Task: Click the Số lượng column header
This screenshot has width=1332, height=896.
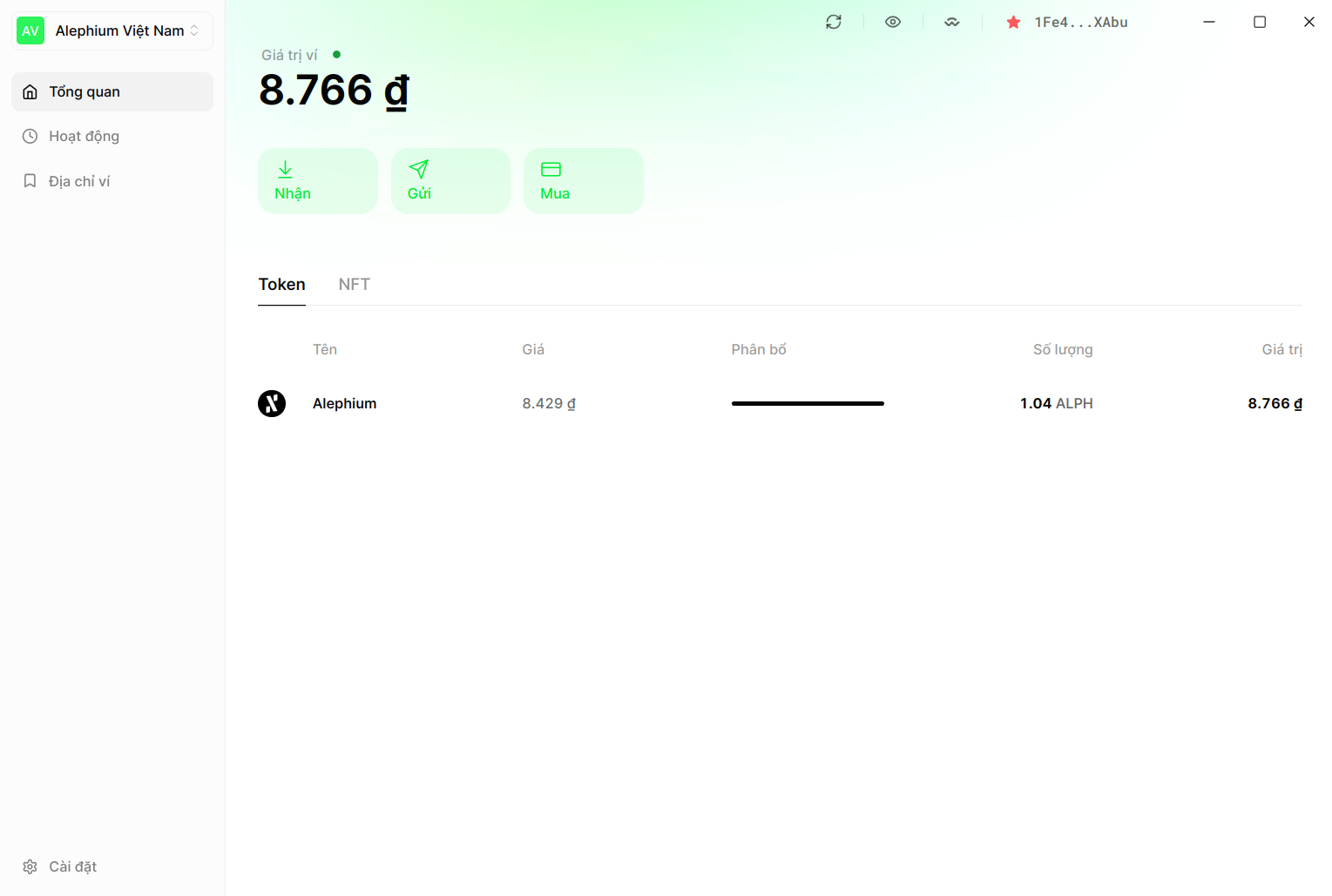Action: click(1063, 349)
